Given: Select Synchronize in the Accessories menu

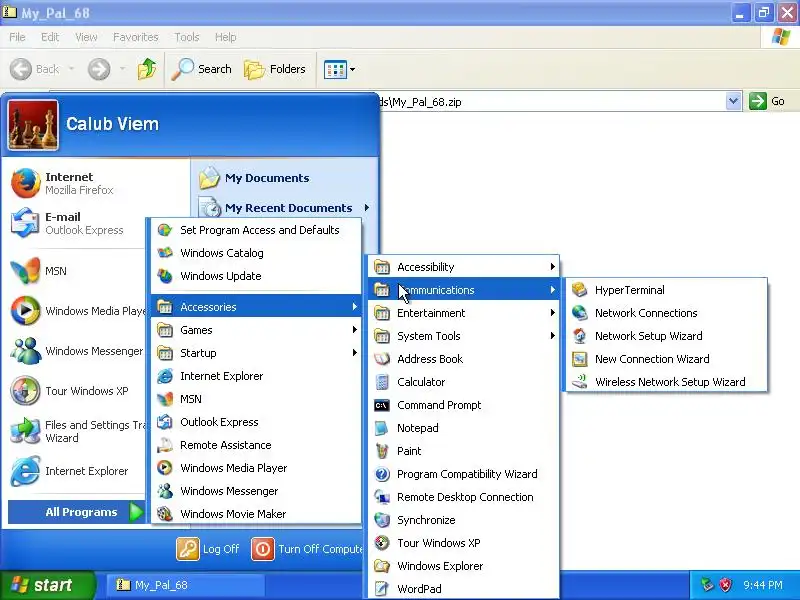Looking at the screenshot, I should [463, 520].
